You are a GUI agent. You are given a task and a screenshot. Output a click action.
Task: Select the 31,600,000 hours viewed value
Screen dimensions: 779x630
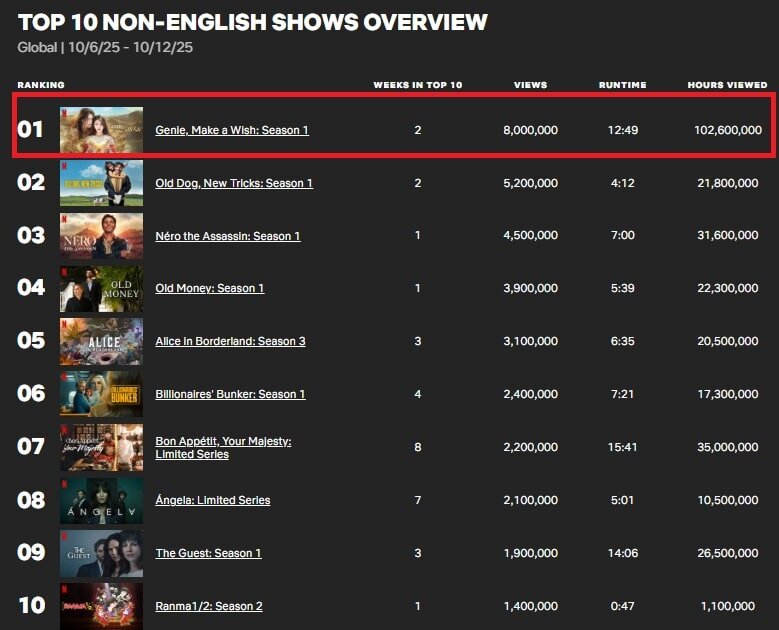728,235
